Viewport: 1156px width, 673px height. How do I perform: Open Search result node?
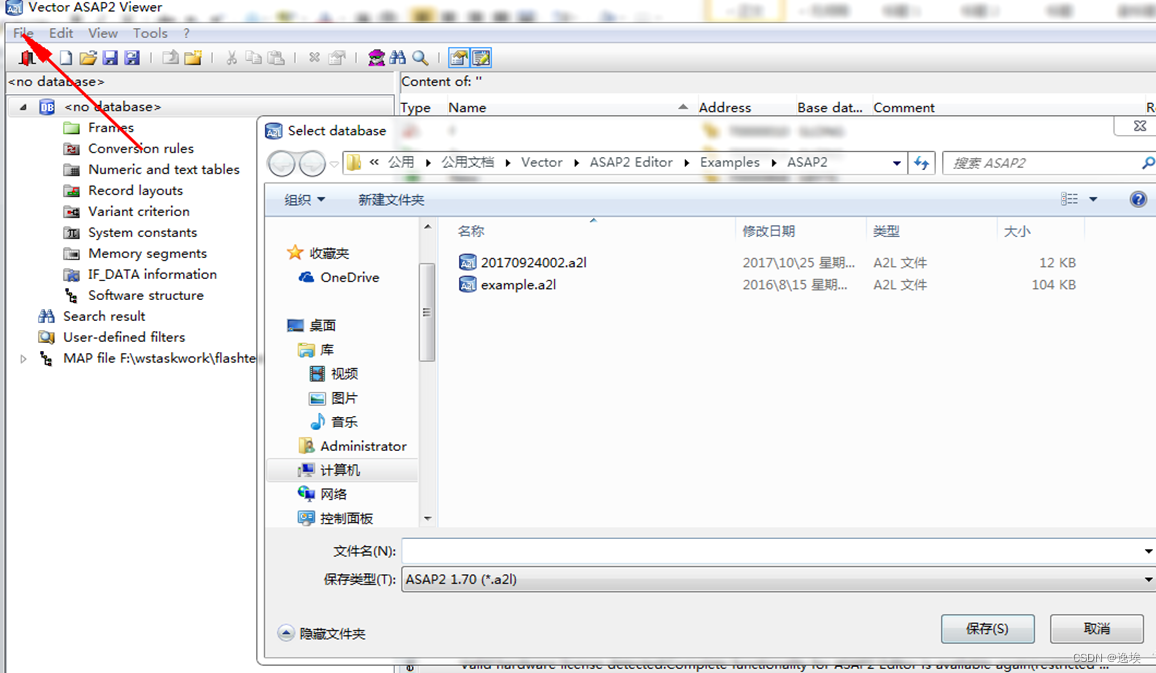coord(104,316)
